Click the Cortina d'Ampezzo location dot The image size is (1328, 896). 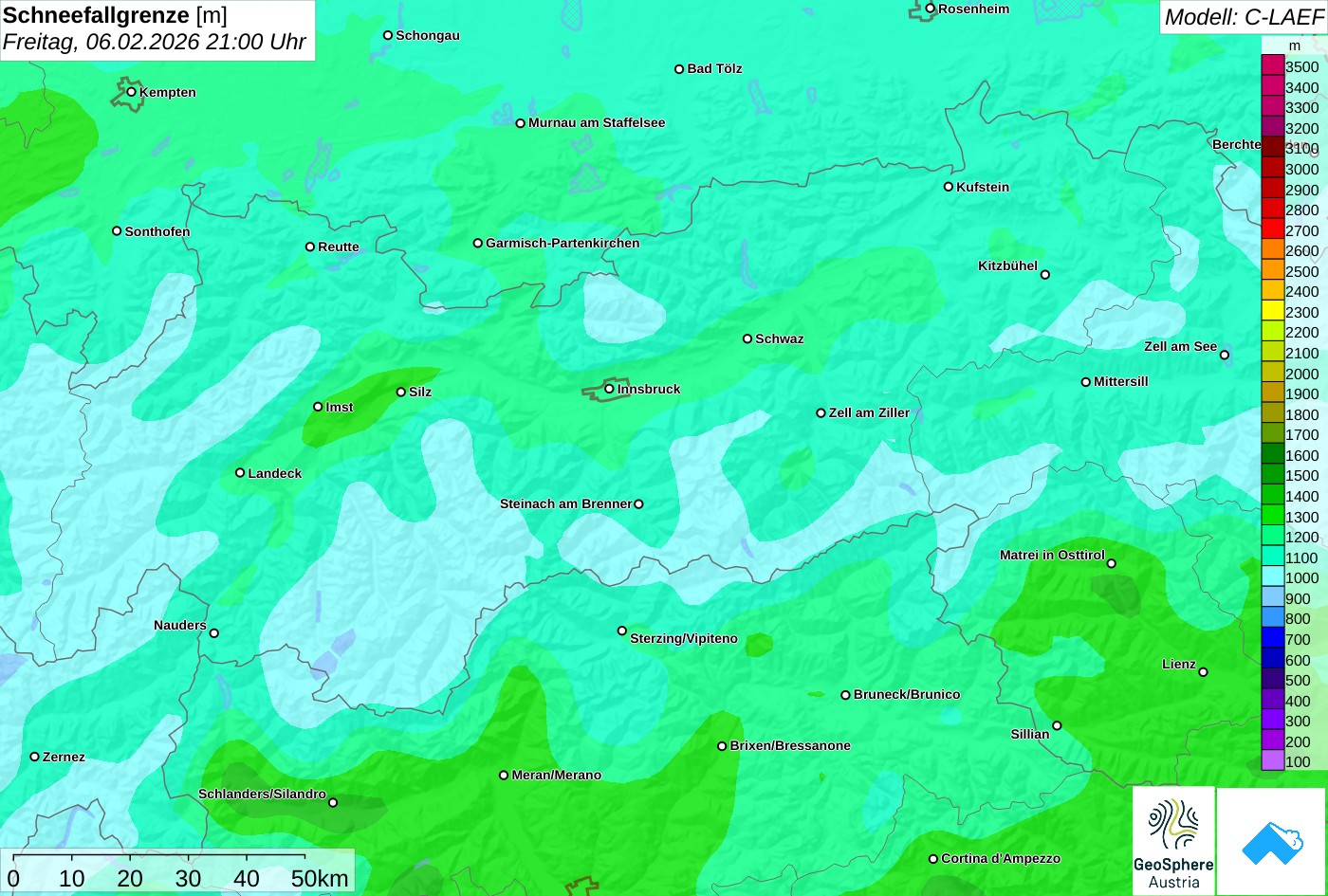tap(933, 858)
